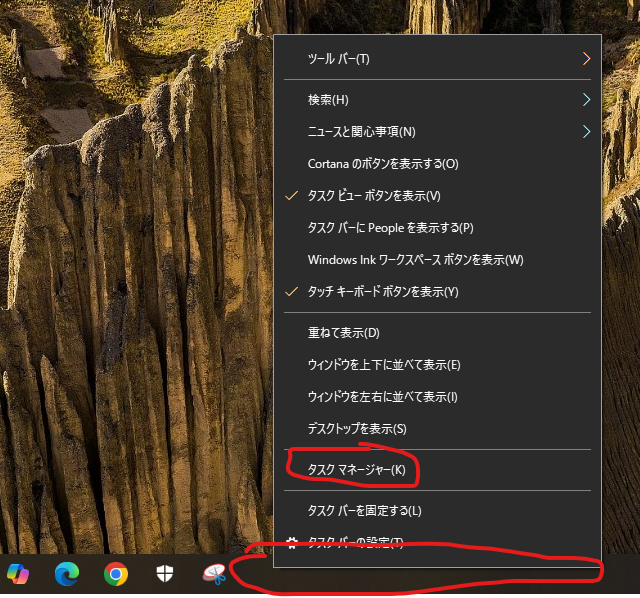Select 重ねて表示(D) menu entry
640x598 pixels.
pyautogui.click(x=437, y=333)
